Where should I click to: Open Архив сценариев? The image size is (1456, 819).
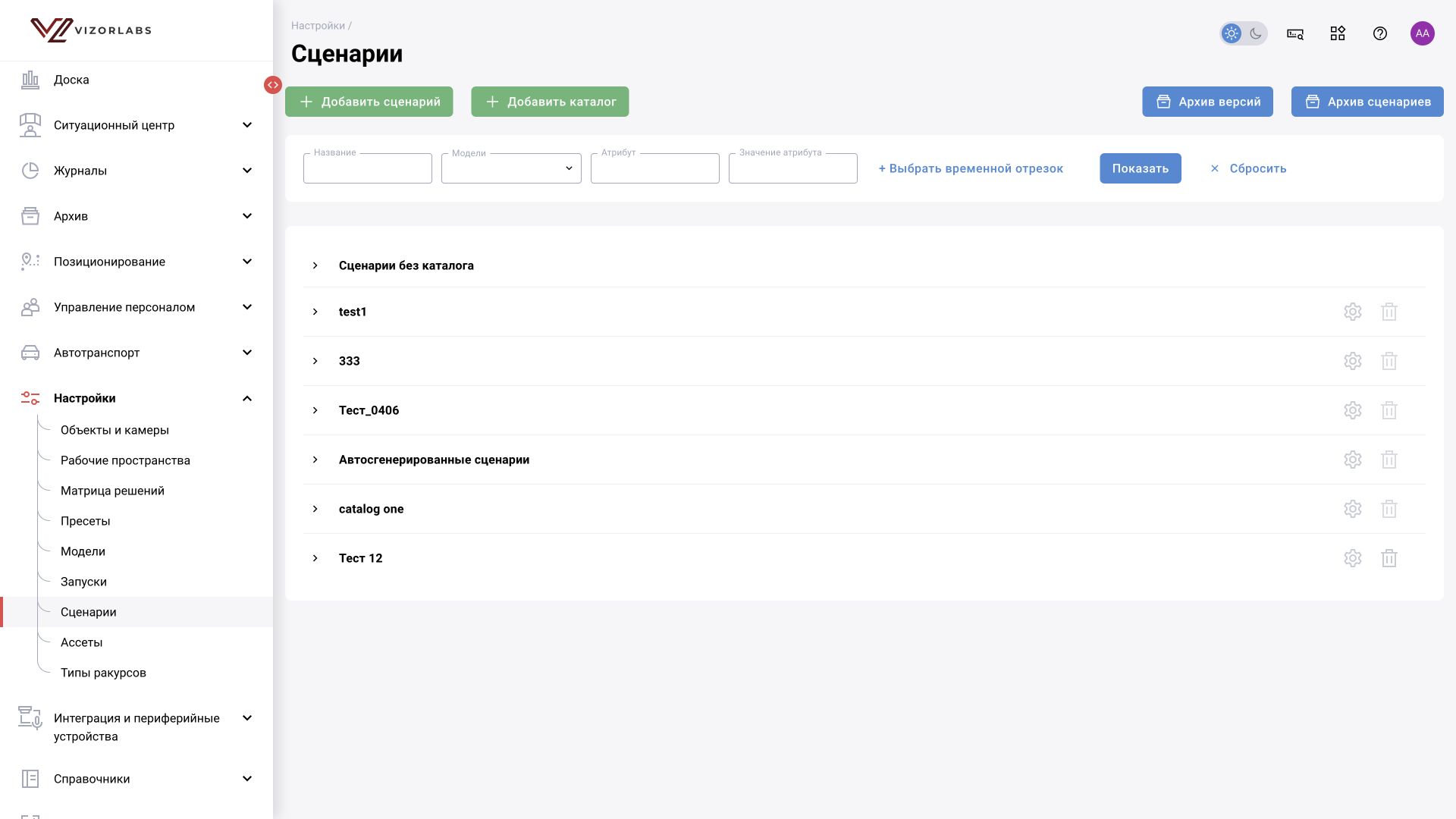[1367, 102]
